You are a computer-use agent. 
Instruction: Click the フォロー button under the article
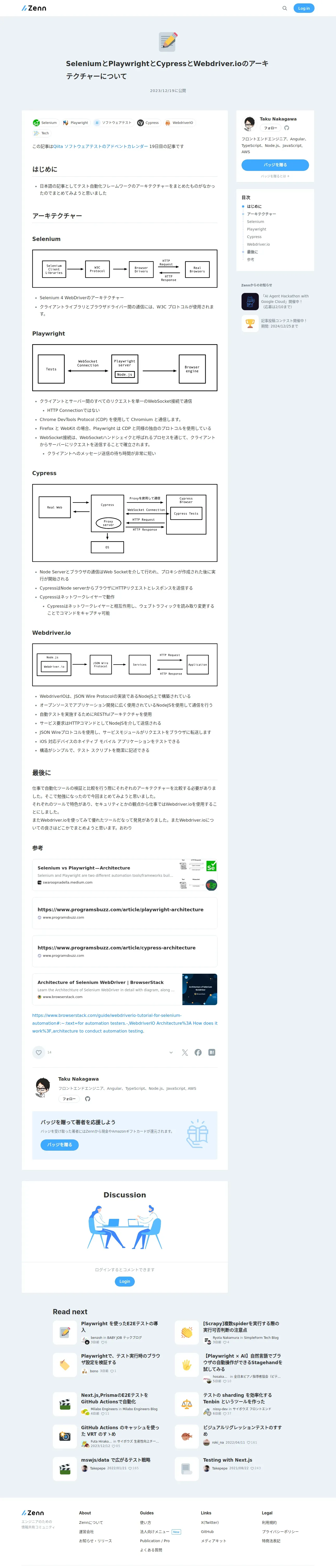69,1099
